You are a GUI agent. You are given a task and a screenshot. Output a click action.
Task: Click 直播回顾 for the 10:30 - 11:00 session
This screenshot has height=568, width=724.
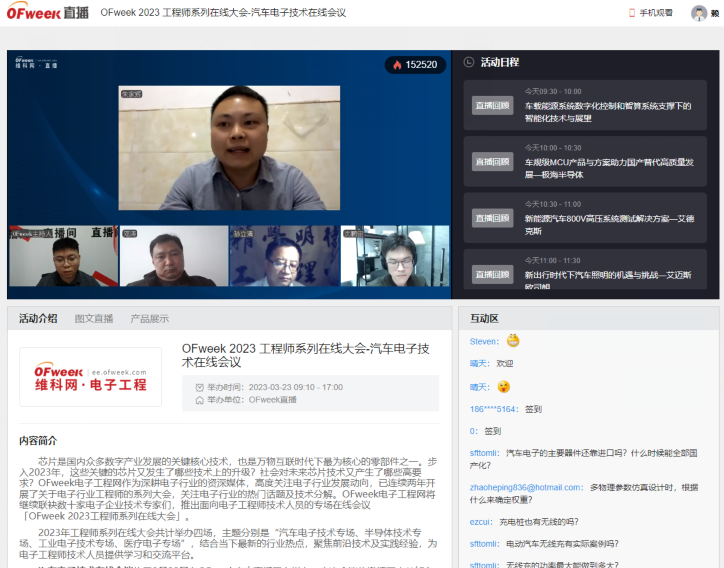coord(492,218)
